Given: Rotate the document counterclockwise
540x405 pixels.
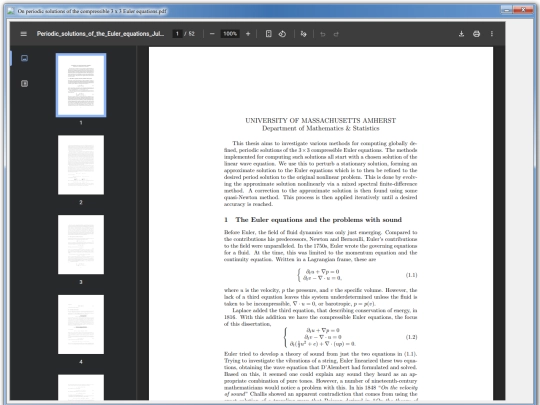Looking at the screenshot, I should (x=282, y=34).
